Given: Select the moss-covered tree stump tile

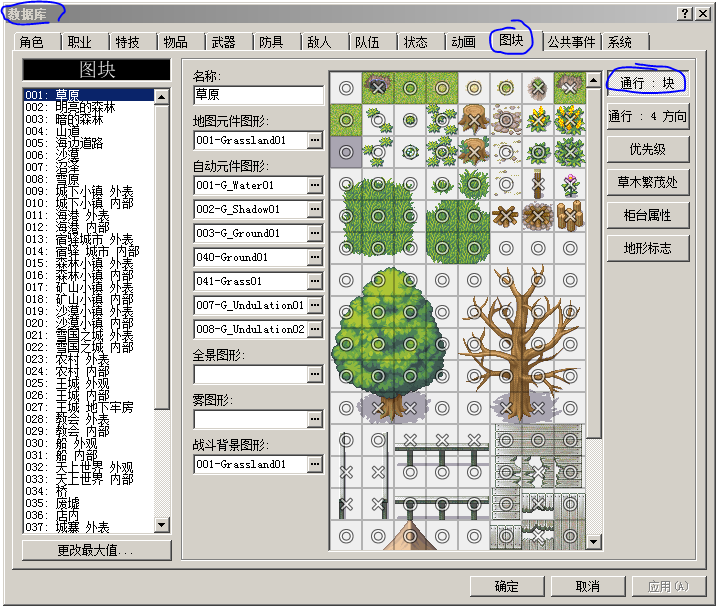Looking at the screenshot, I should (x=474, y=152).
